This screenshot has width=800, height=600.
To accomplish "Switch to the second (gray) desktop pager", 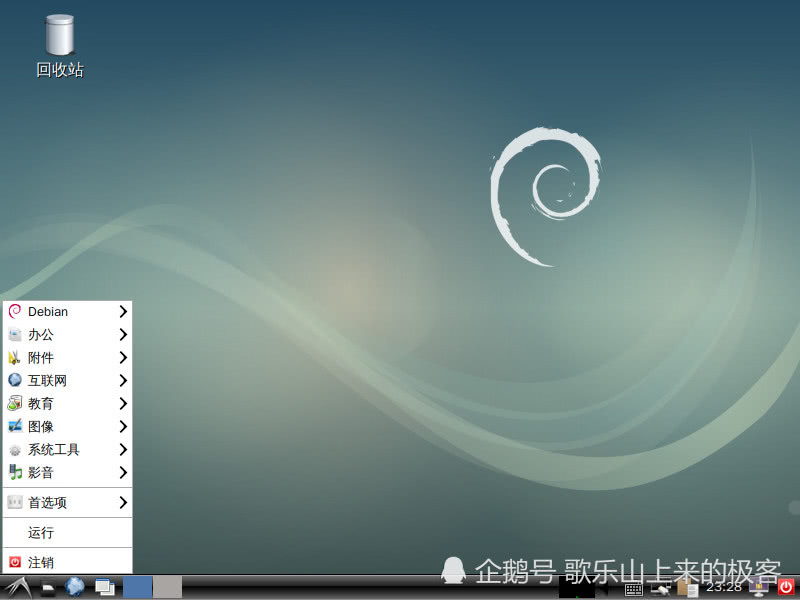I will [x=167, y=587].
